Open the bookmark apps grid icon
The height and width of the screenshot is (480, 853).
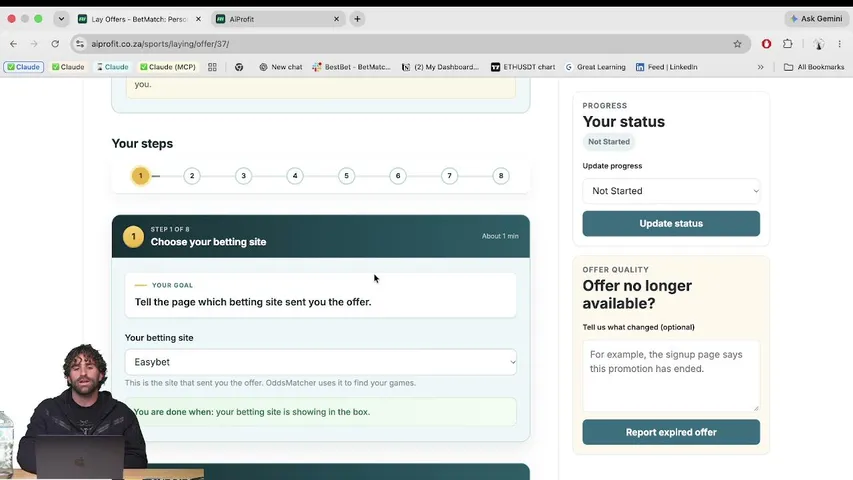pyautogui.click(x=212, y=67)
